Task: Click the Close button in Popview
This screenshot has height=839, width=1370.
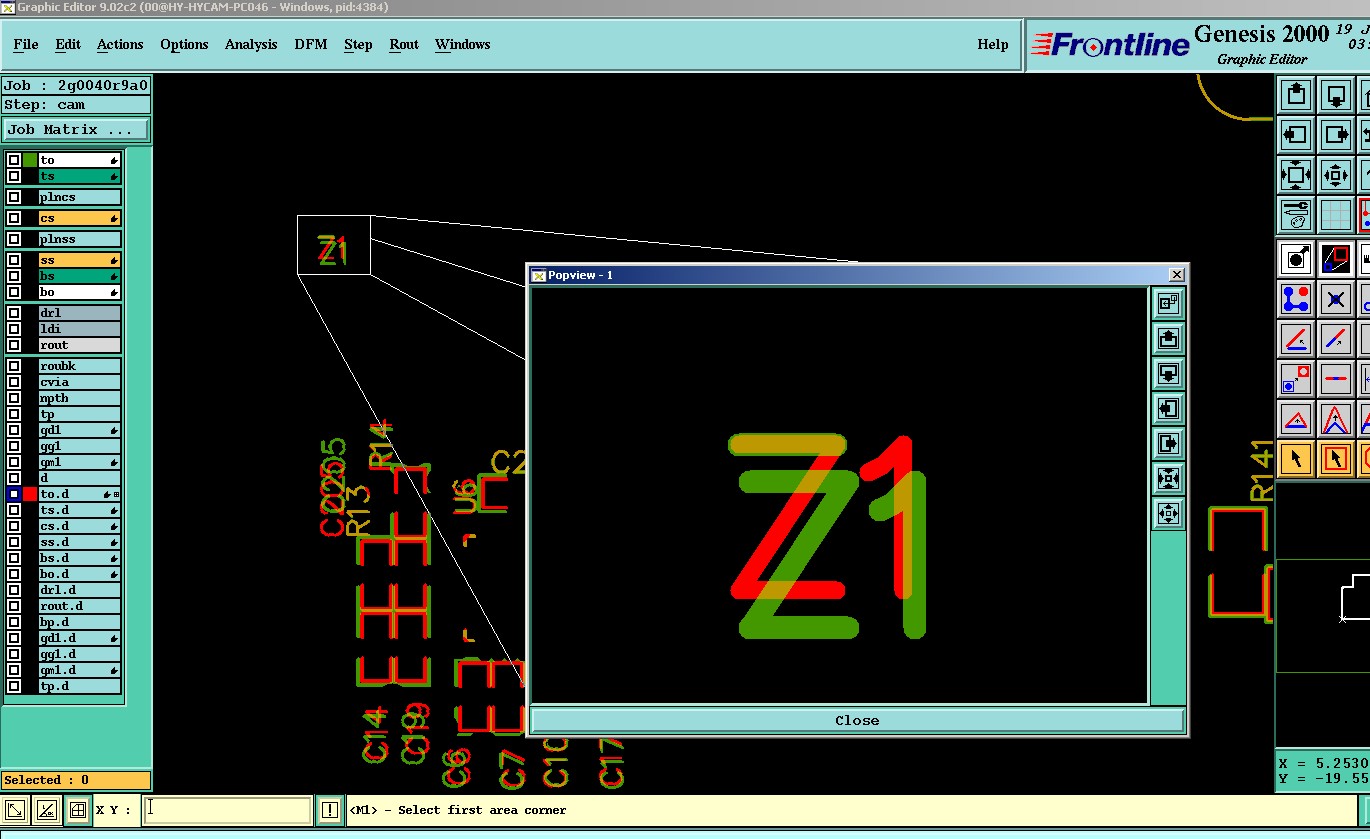Action: point(857,720)
